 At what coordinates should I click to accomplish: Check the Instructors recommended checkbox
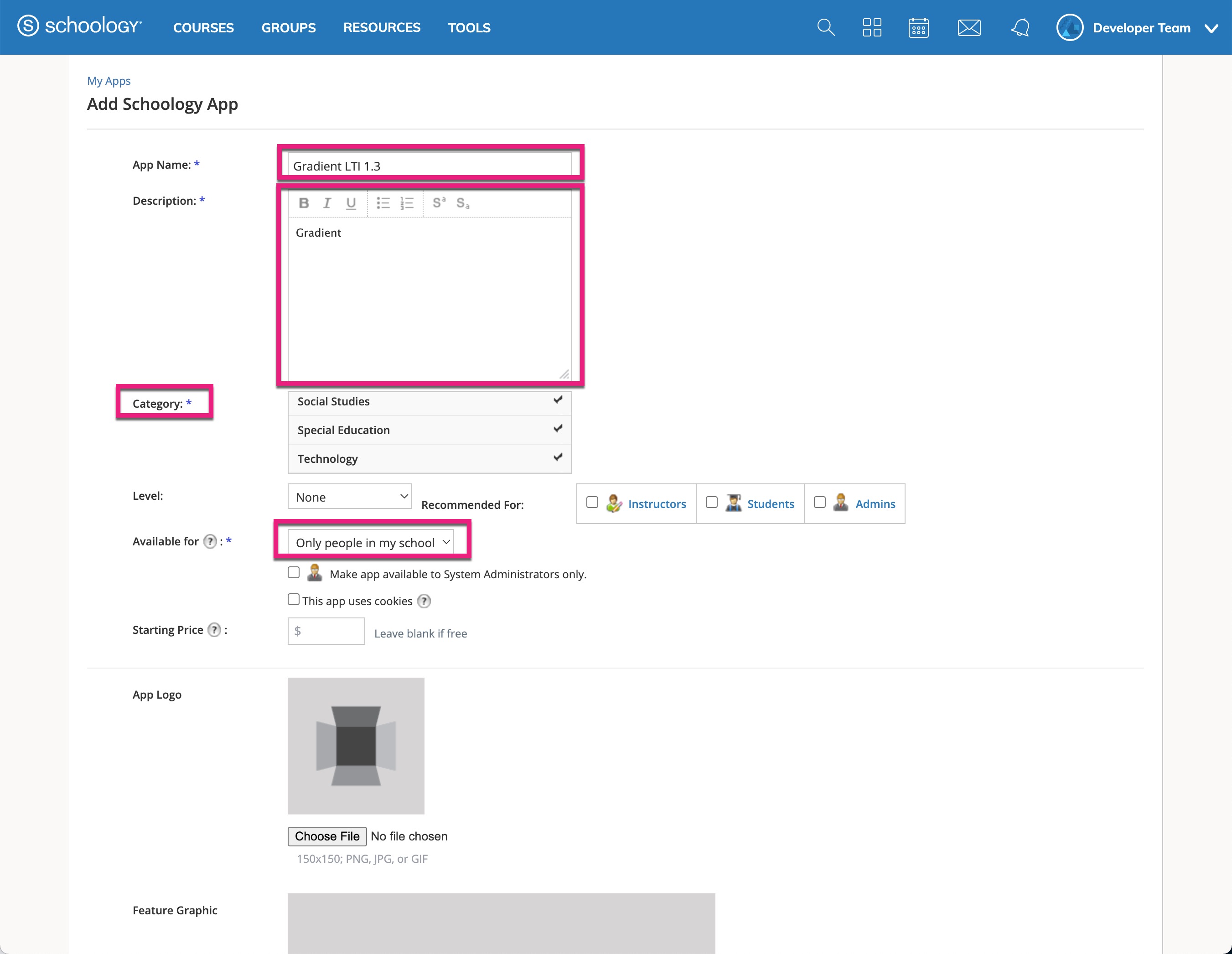click(592, 502)
